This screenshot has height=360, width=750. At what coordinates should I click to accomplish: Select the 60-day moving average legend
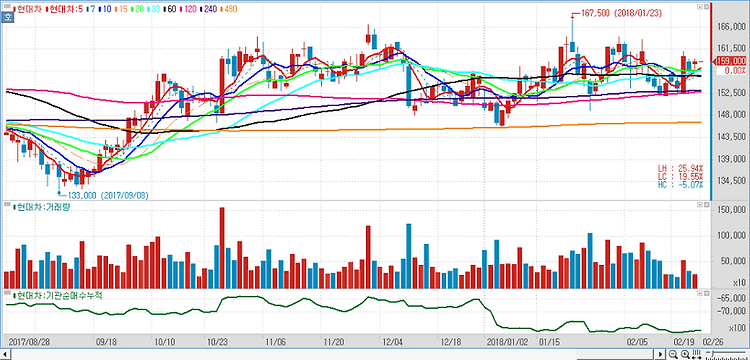170,9
